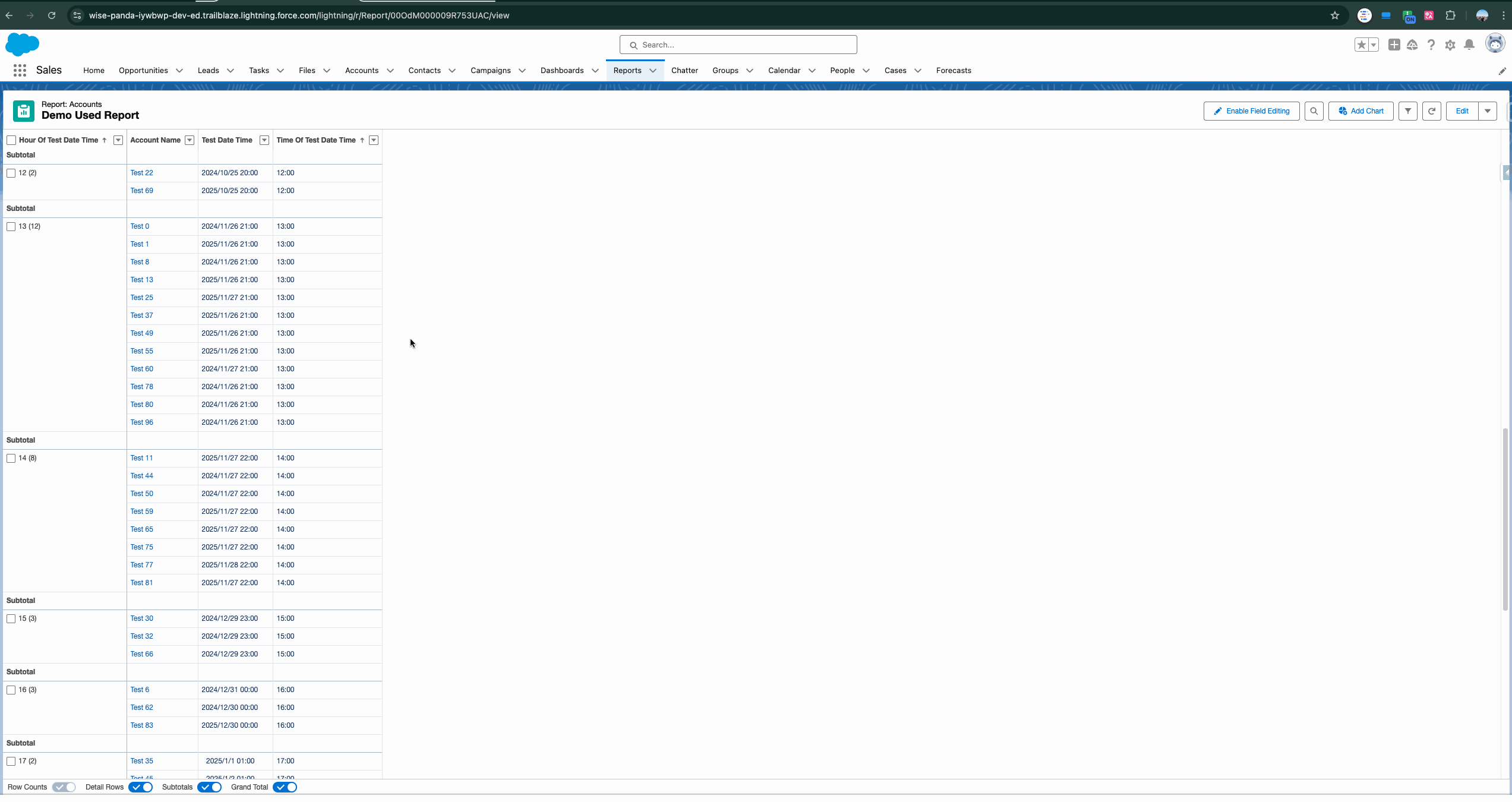1512x802 pixels.
Task: Open the Test 22 account link
Action: pos(141,173)
